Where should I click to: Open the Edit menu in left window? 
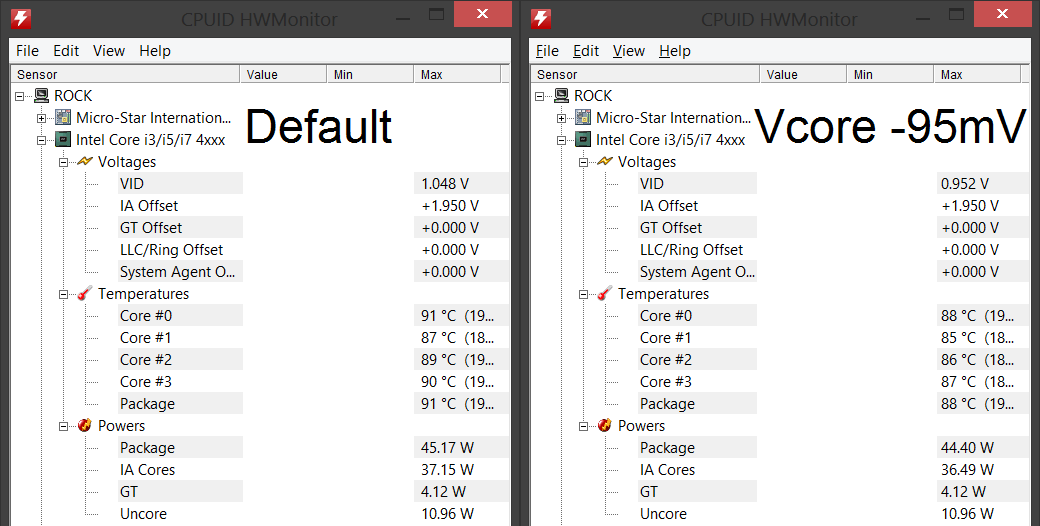tap(66, 51)
